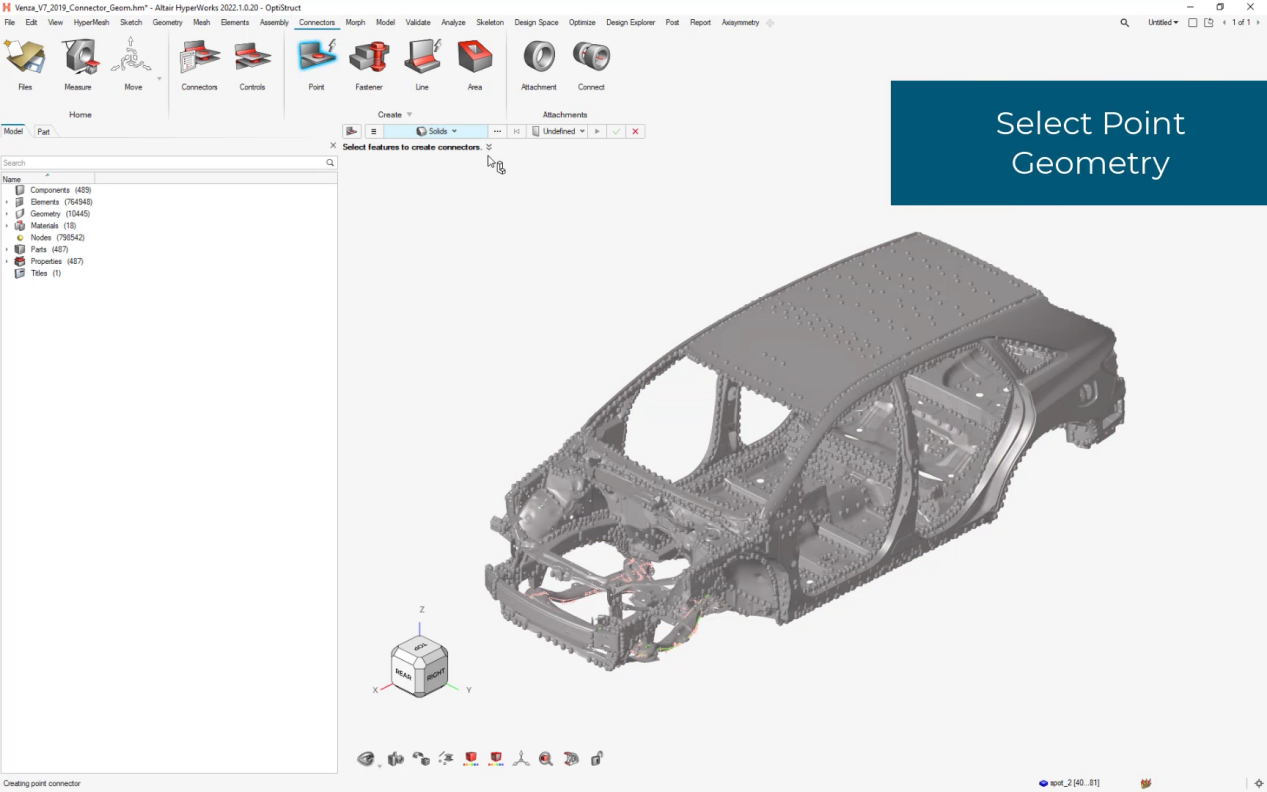Activate the Move tool
The image size is (1267, 792).
(x=132, y=64)
